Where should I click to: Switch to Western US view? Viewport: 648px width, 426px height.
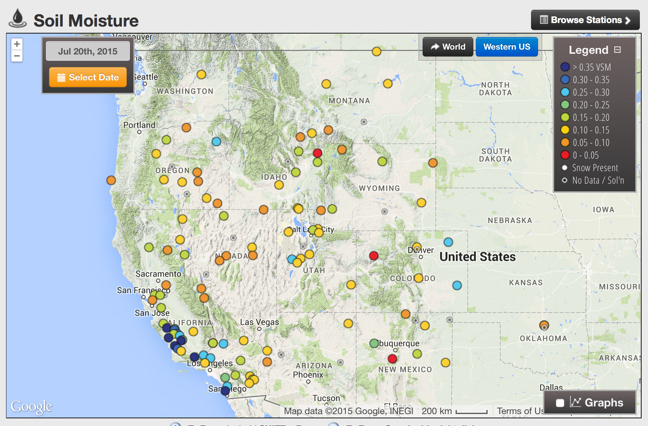[x=506, y=47]
